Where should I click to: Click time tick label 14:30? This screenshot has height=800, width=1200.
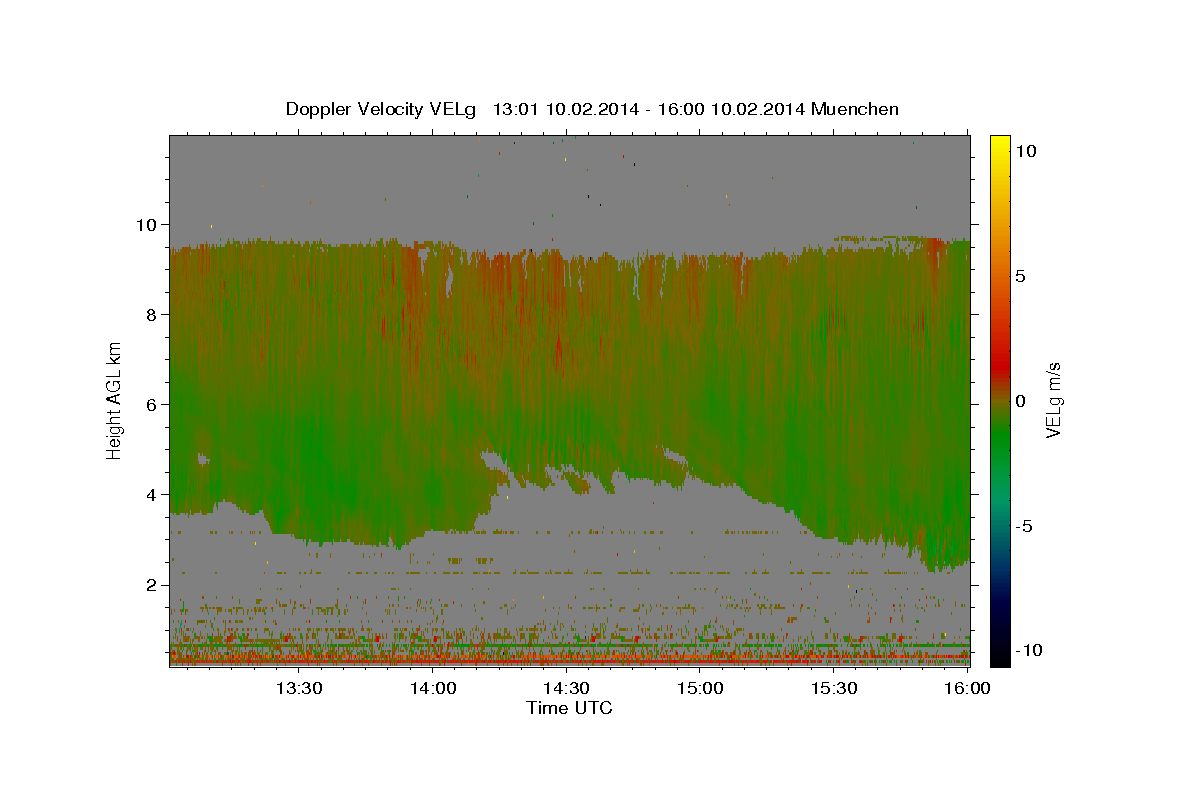click(566, 688)
